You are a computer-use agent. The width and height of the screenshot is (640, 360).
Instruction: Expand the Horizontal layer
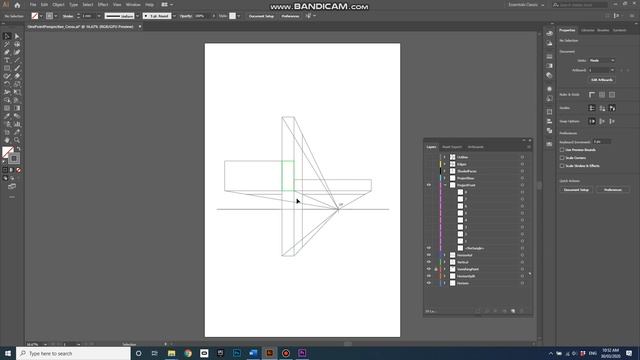(x=445, y=255)
